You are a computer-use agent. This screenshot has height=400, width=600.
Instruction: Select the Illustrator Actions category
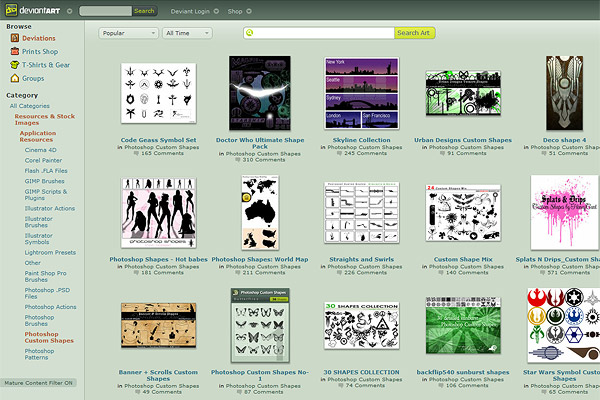[x=50, y=208]
